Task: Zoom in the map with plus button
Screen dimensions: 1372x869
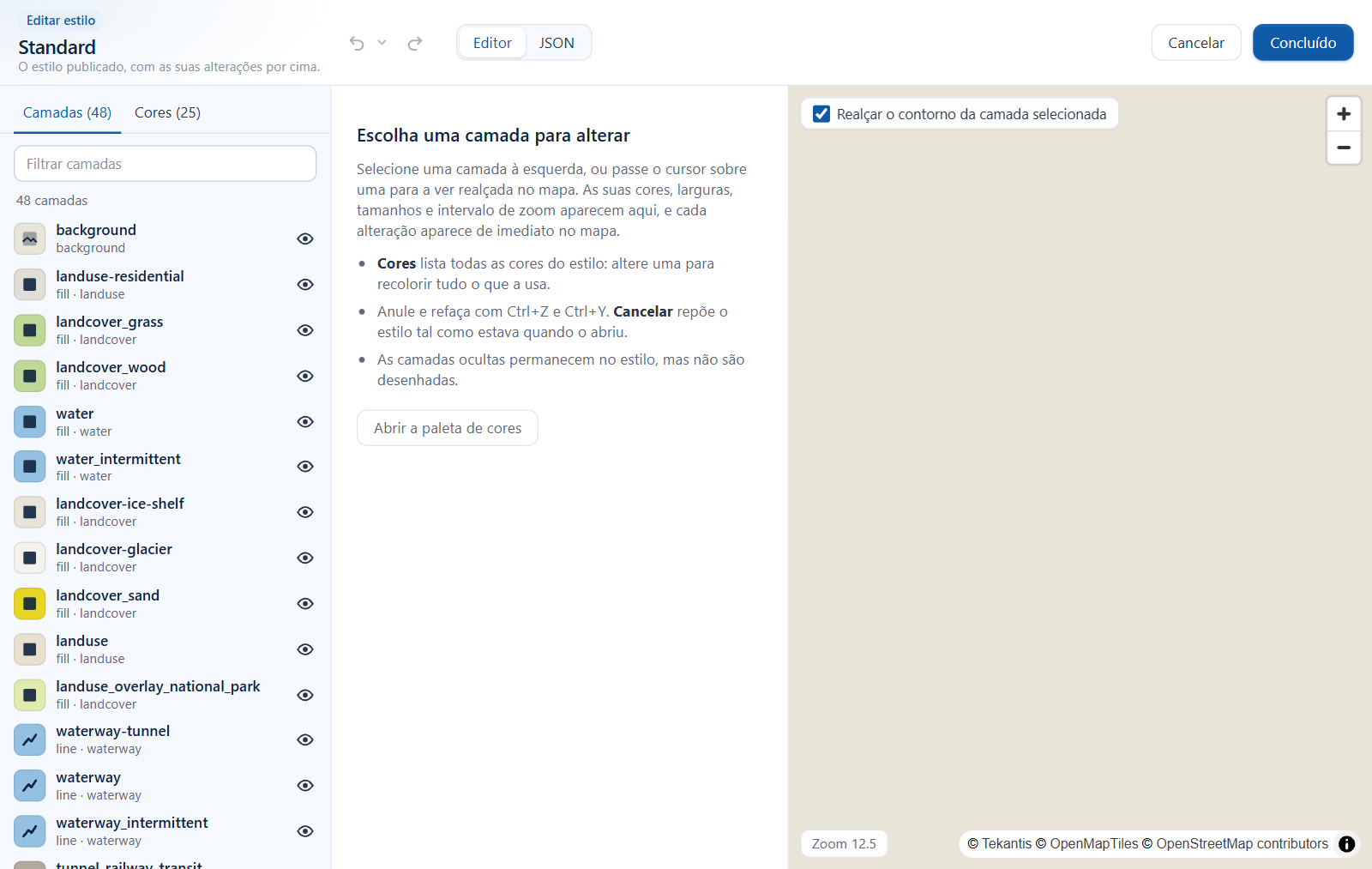Action: 1344,114
